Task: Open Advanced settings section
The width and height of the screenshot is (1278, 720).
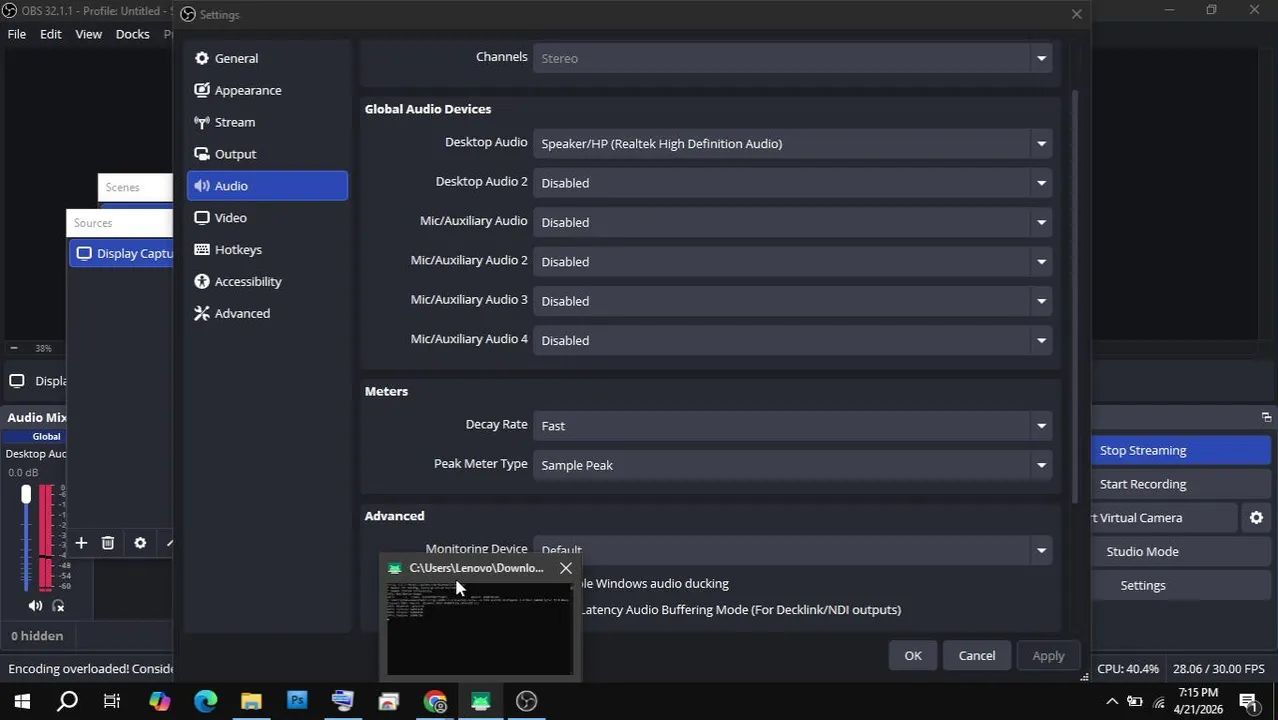Action: click(267, 314)
